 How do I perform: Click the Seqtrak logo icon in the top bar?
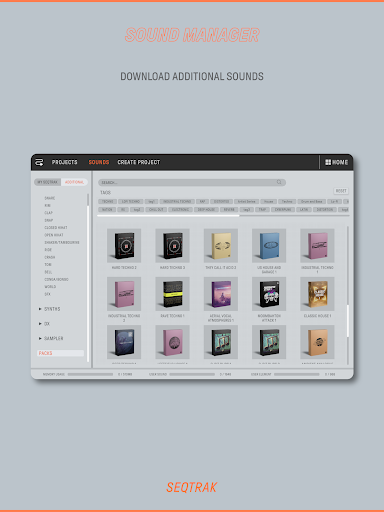[x=39, y=162]
